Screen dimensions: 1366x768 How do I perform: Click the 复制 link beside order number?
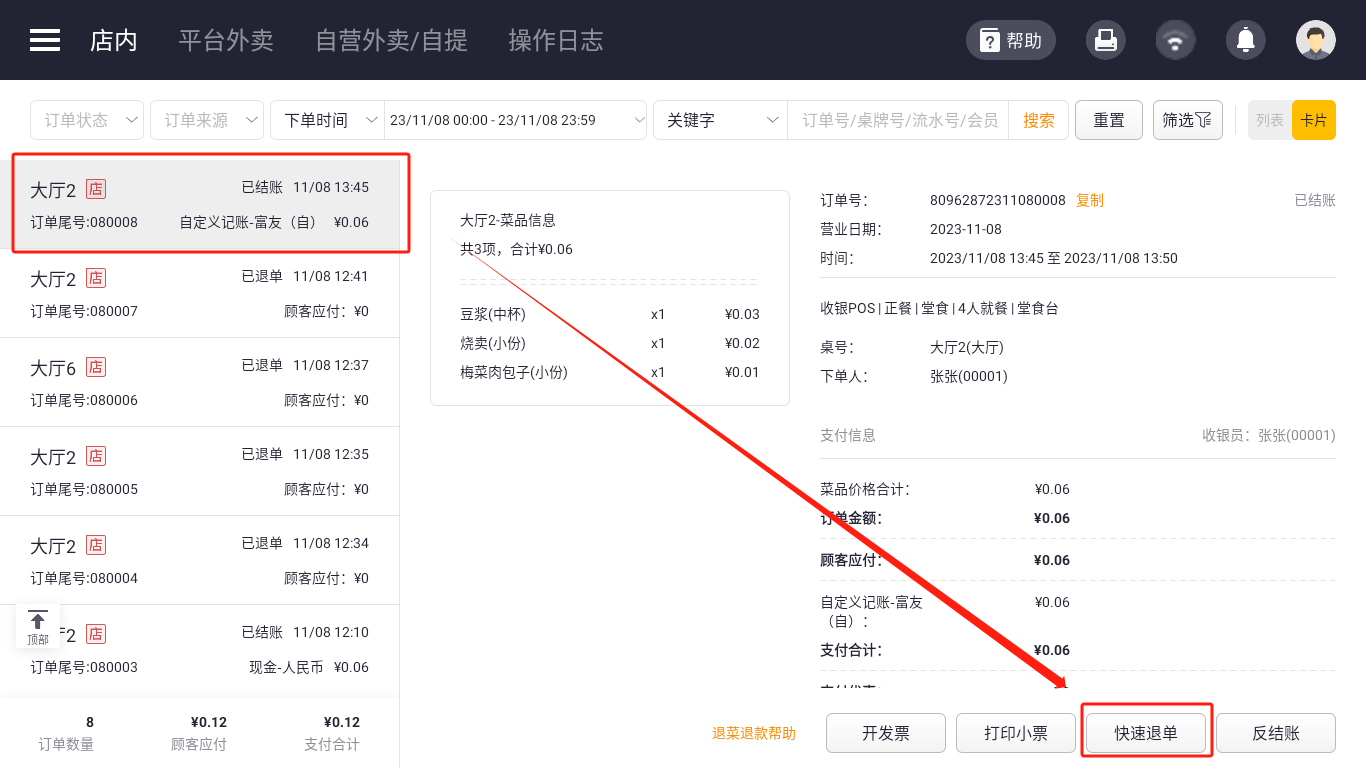tap(1090, 200)
